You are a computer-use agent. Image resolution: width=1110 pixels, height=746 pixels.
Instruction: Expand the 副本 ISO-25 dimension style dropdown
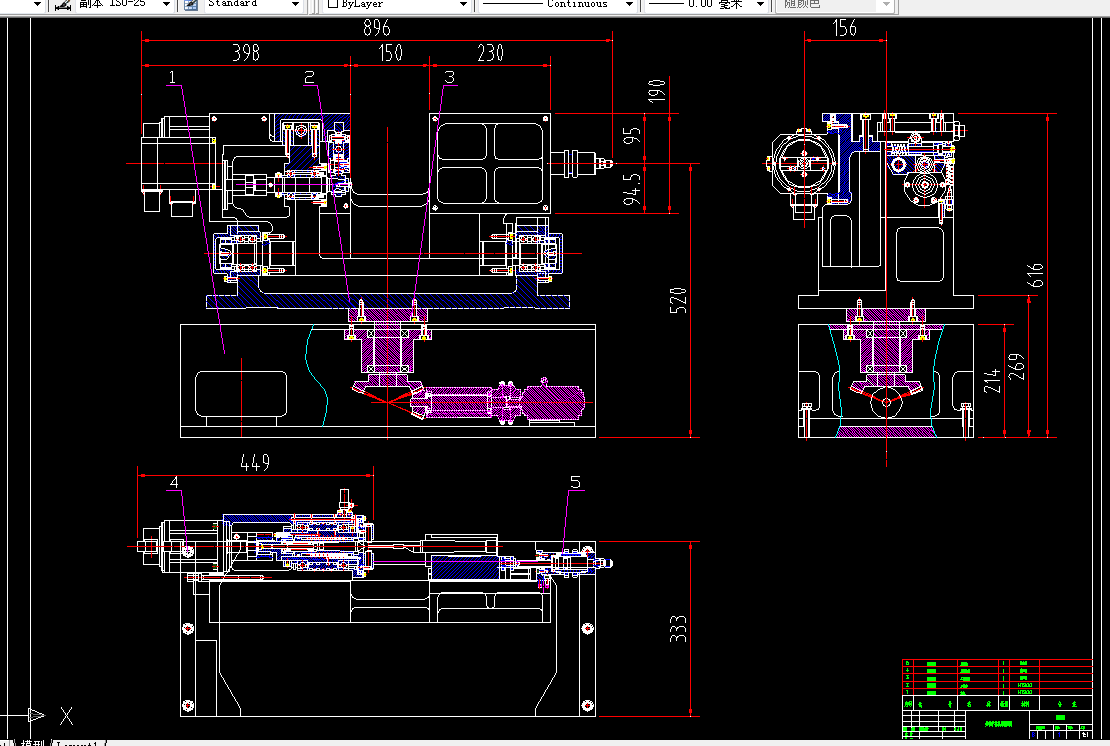pyautogui.click(x=166, y=4)
